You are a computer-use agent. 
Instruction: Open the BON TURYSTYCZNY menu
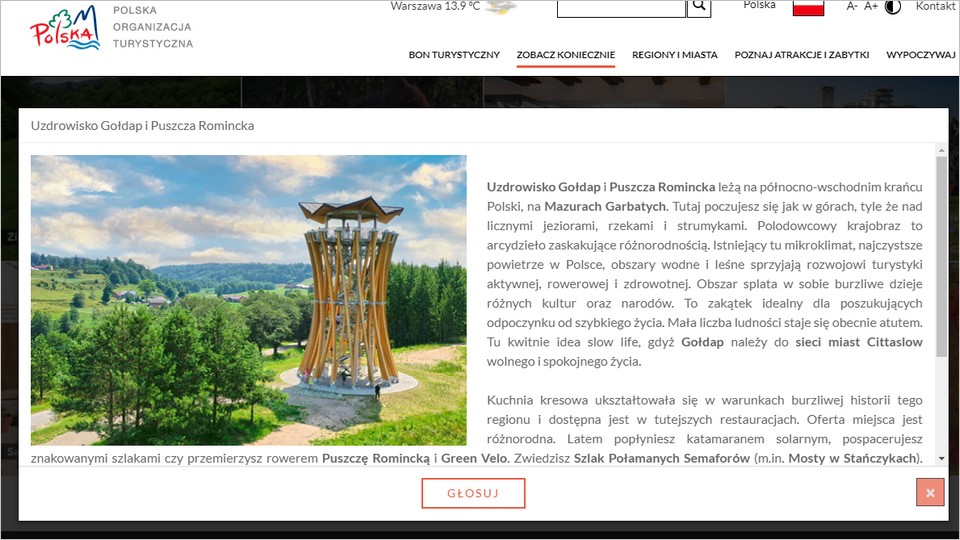[454, 54]
